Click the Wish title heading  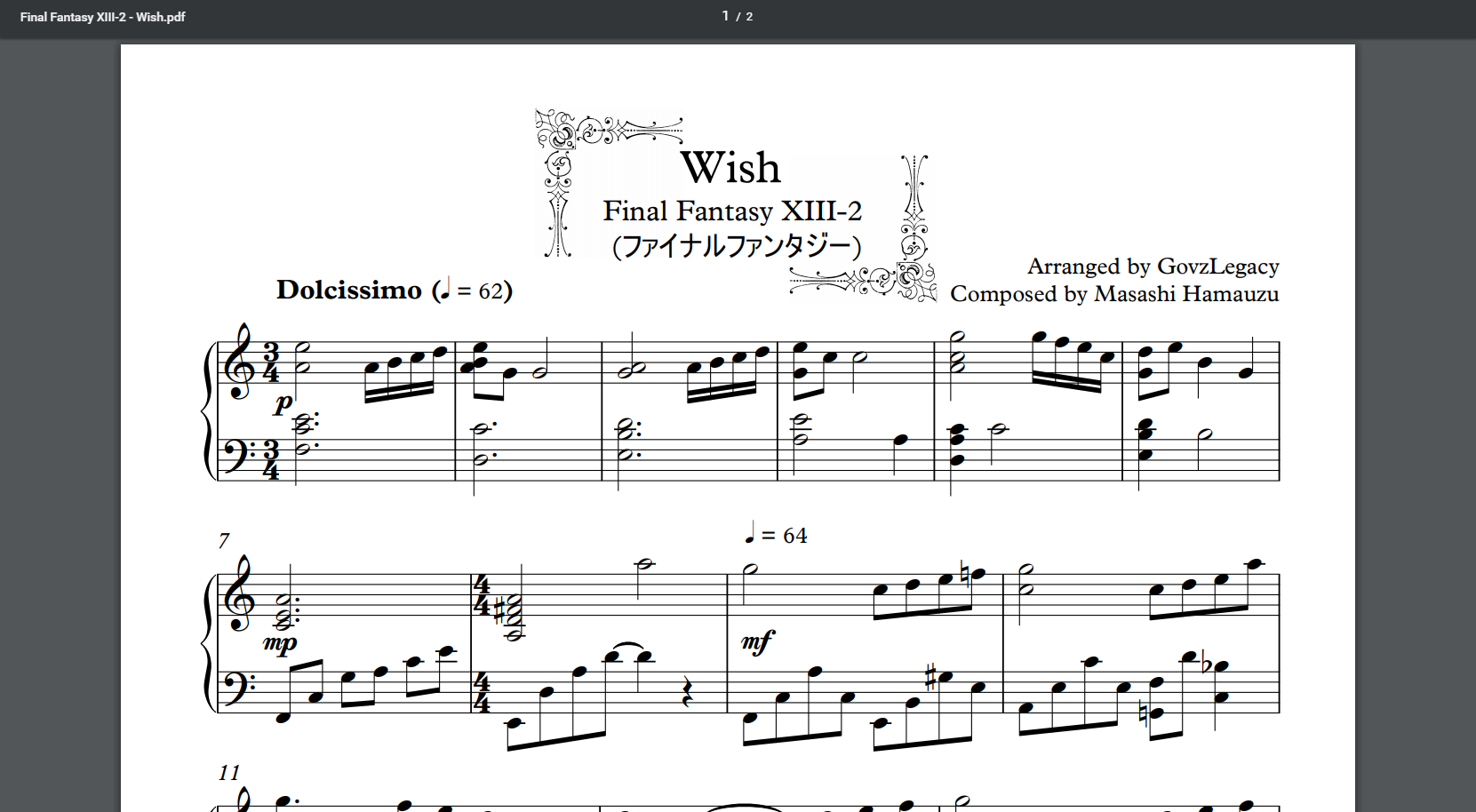tap(730, 168)
